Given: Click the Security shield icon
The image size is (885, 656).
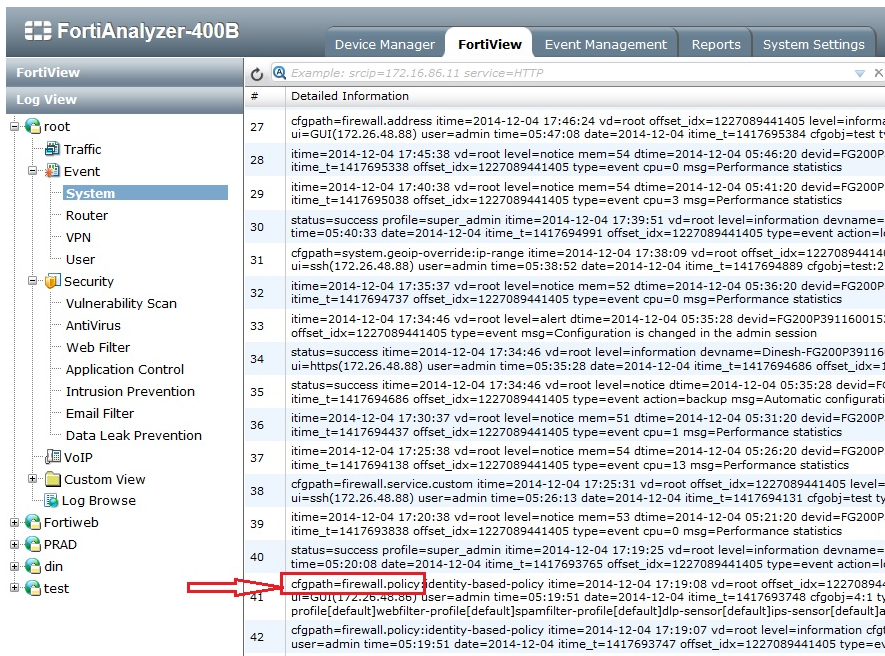Looking at the screenshot, I should [52, 281].
